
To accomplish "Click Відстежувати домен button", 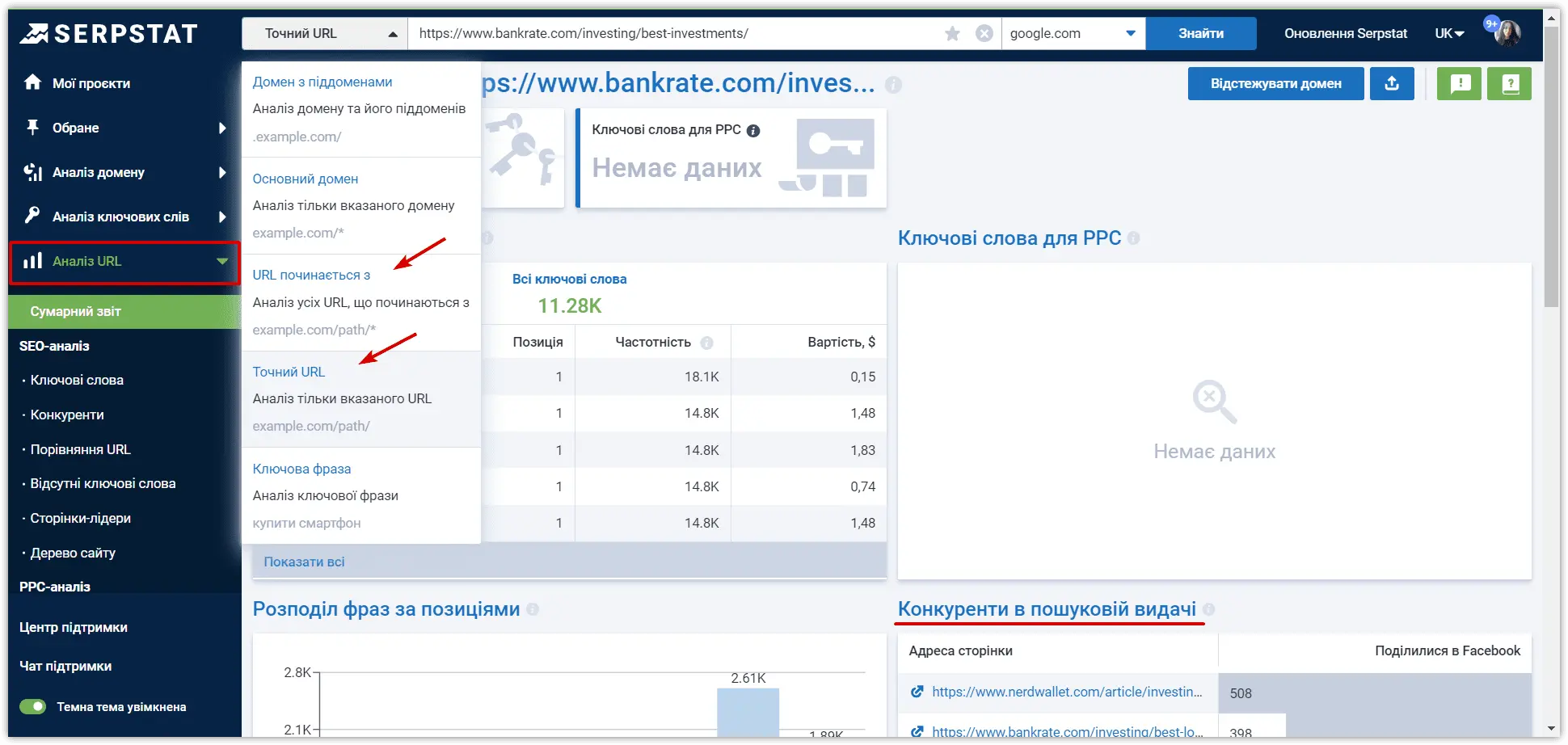I will coord(1275,83).
